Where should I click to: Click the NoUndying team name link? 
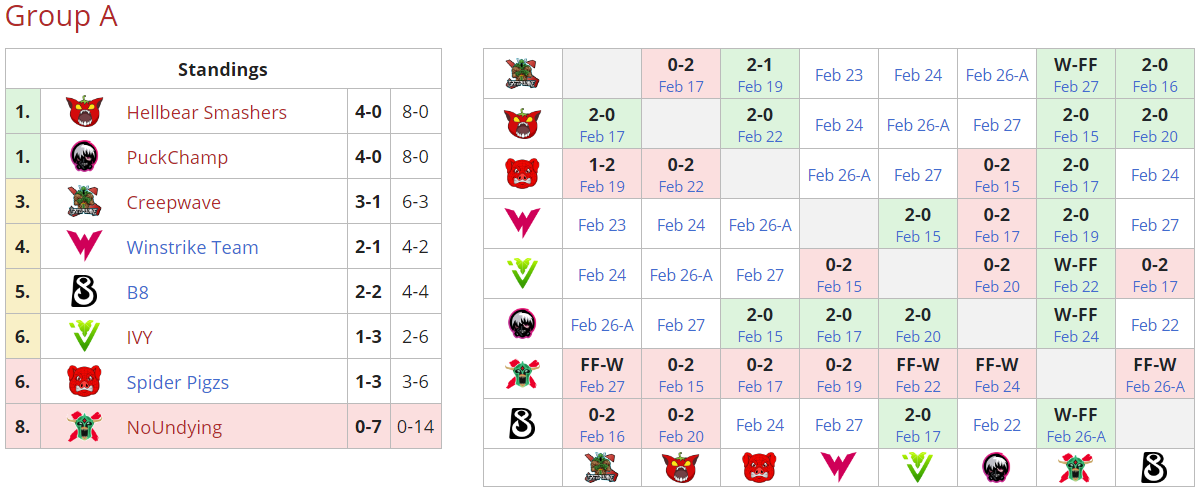click(x=174, y=427)
